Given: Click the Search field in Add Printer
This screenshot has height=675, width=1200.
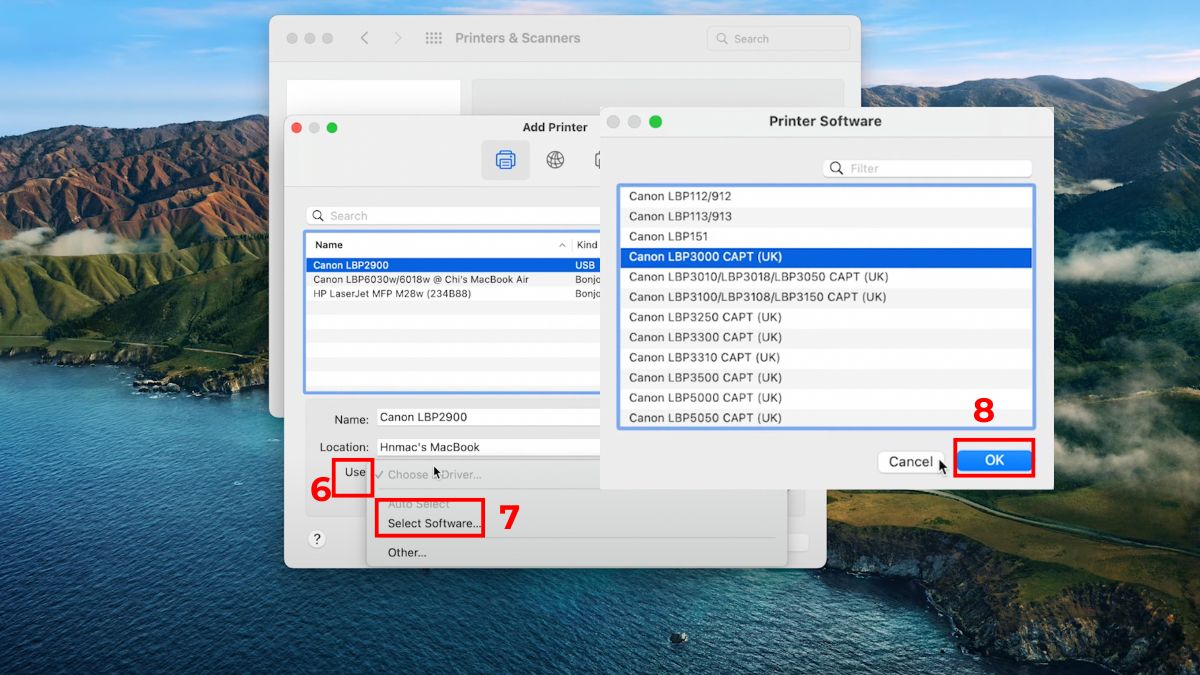Looking at the screenshot, I should click(453, 215).
